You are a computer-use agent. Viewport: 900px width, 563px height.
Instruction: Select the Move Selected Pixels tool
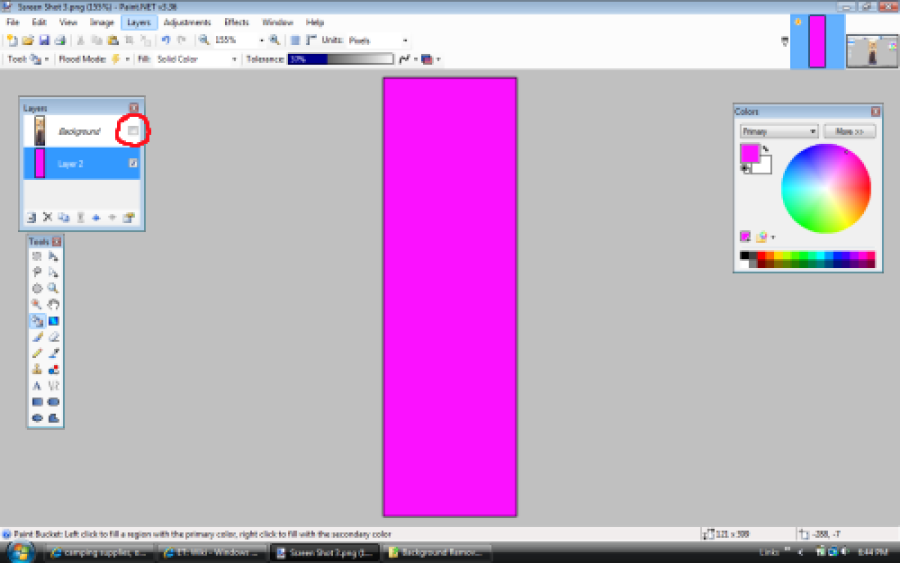pos(53,256)
